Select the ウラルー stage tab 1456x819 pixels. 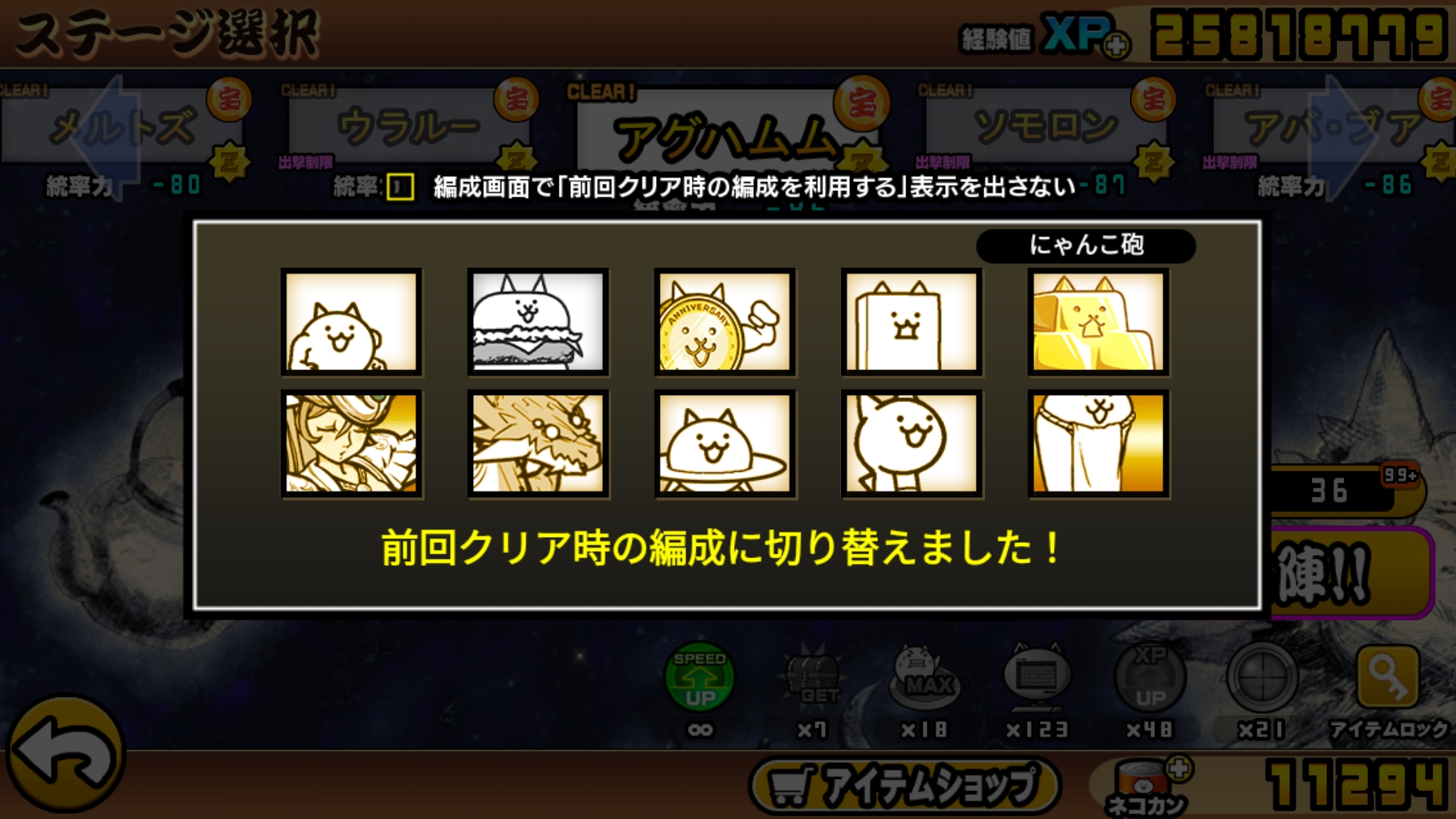pyautogui.click(x=409, y=127)
